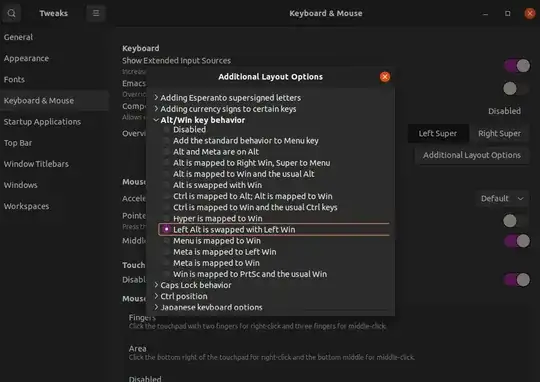The image size is (540, 382).
Task: Open the hamburger menu next to Tweaks
Action: coord(96,13)
